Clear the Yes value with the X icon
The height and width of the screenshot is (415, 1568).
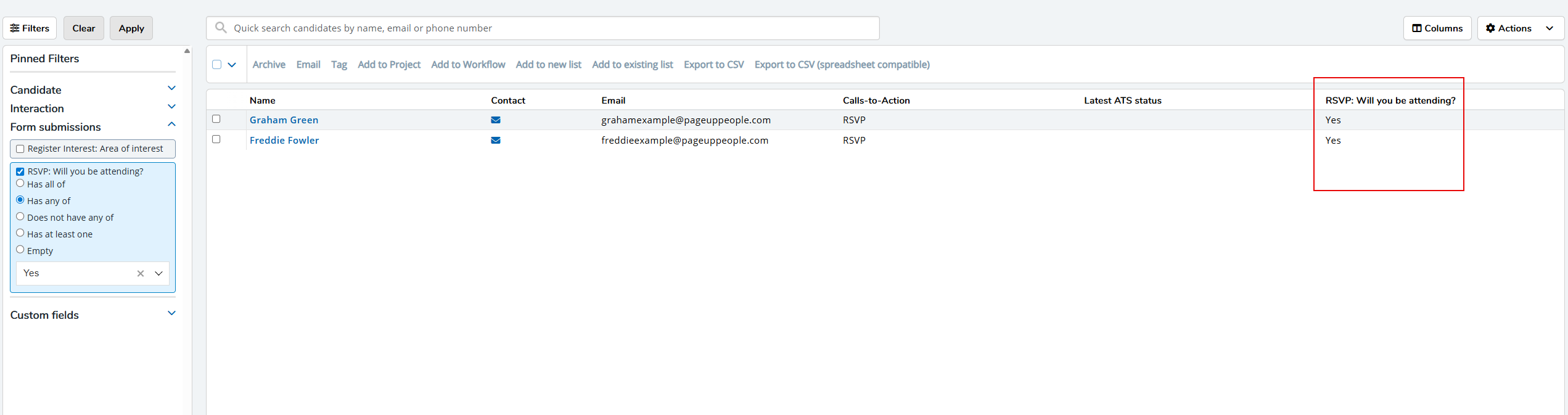(141, 274)
